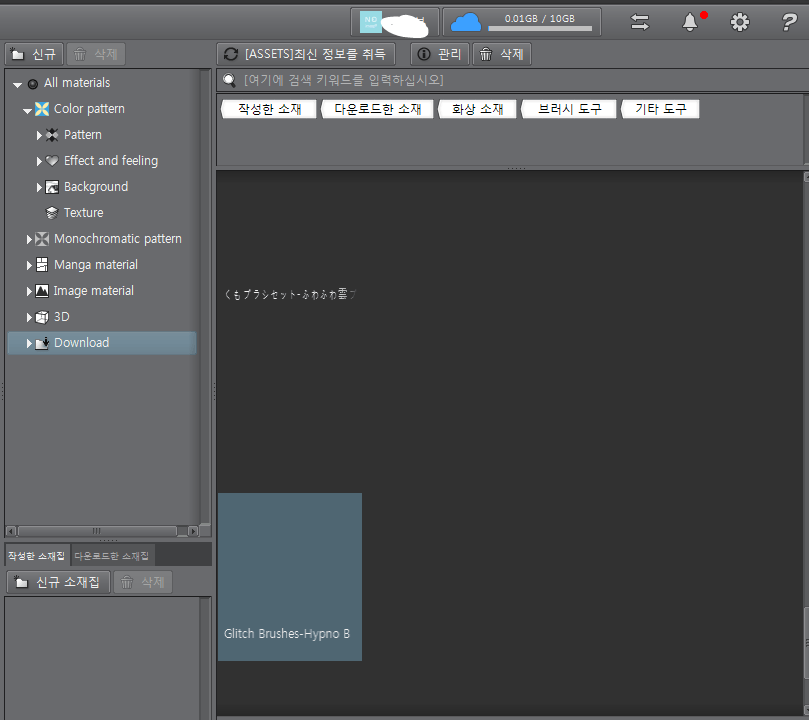Click the ASSETS 최신 정보를 취득 button

point(306,54)
